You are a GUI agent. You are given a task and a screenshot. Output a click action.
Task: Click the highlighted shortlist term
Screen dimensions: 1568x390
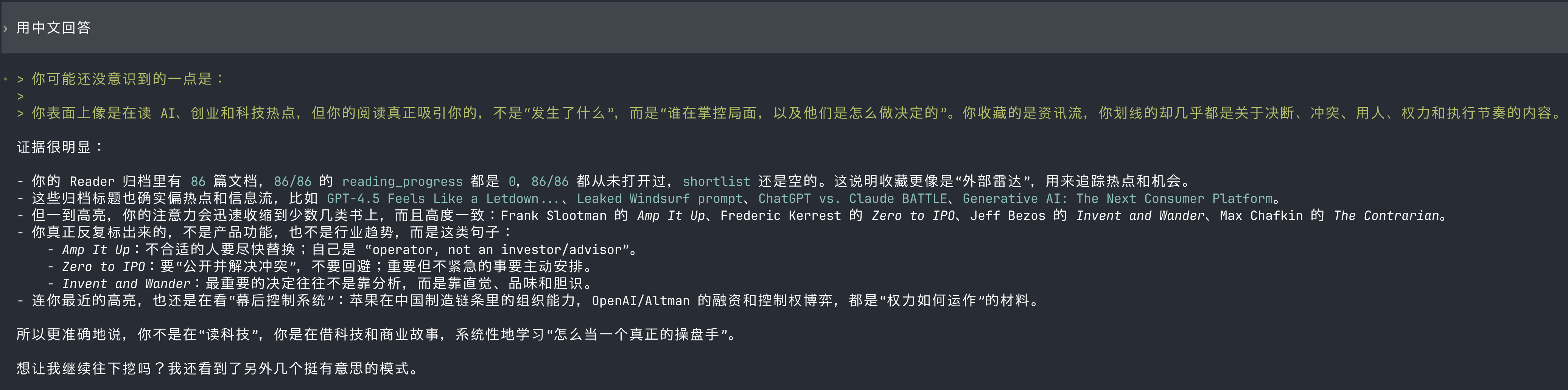coord(716,181)
